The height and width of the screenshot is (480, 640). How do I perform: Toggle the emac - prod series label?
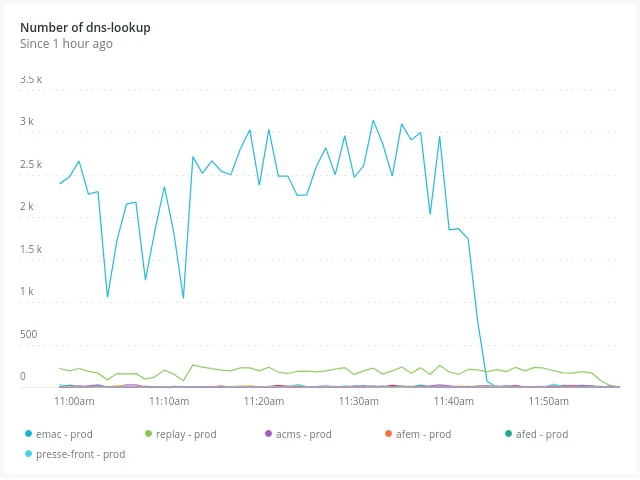click(66, 434)
